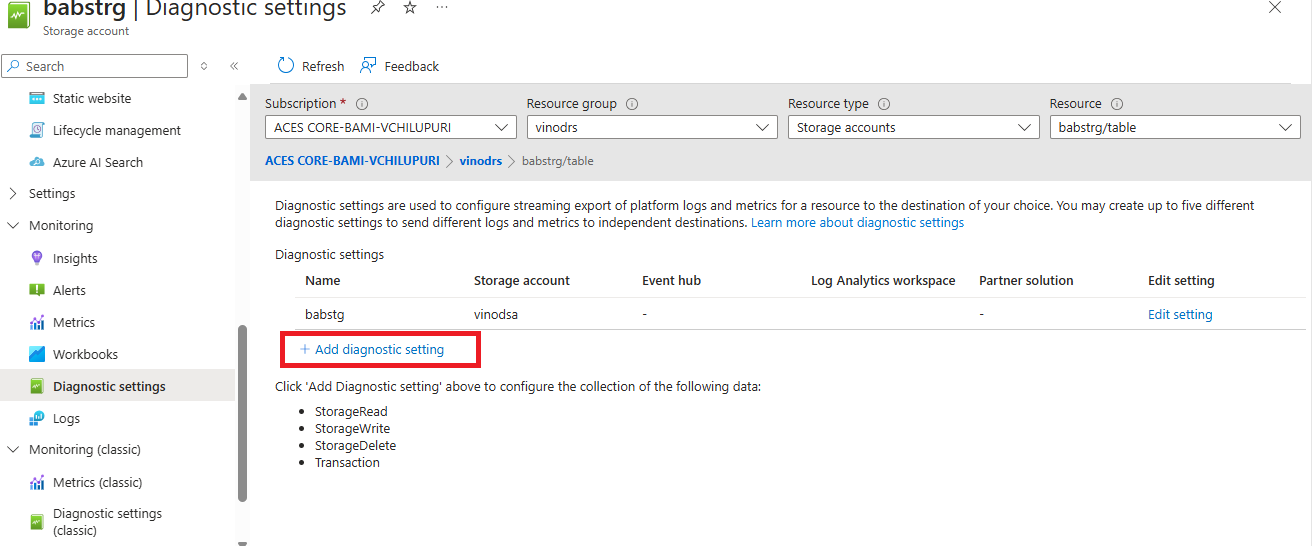Click the babstg name cell in table
This screenshot has width=1312, height=546.
(x=325, y=314)
